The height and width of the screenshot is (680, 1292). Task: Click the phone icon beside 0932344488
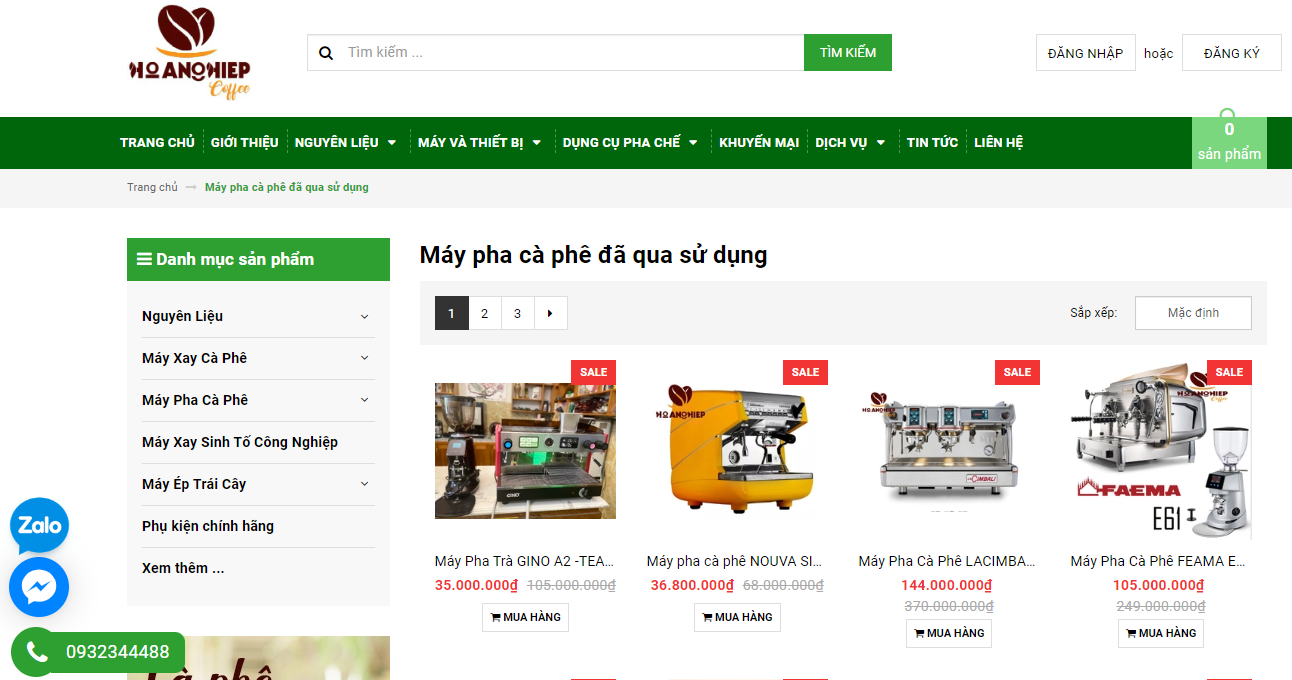(36, 652)
